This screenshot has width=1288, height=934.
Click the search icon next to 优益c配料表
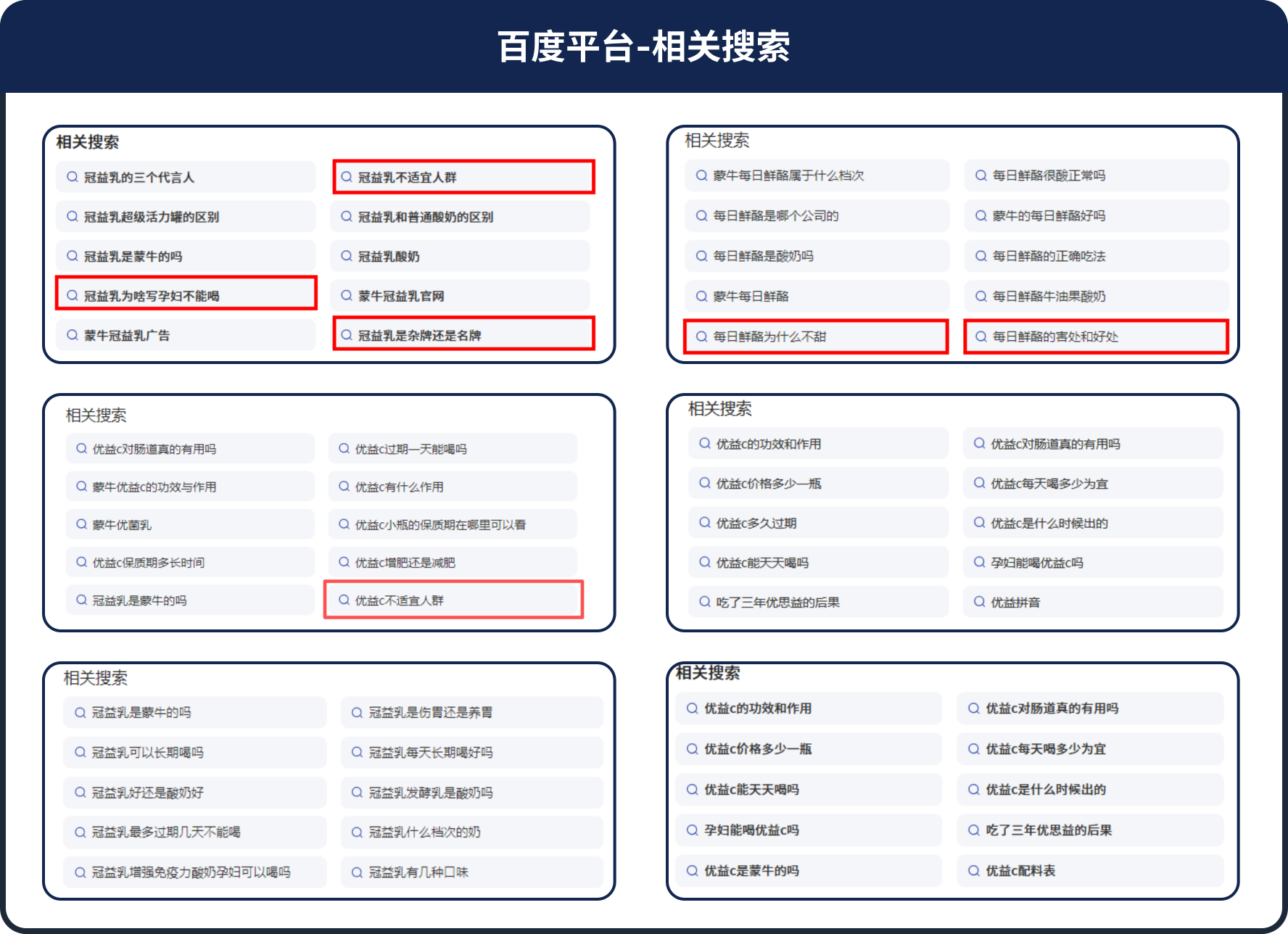(974, 870)
